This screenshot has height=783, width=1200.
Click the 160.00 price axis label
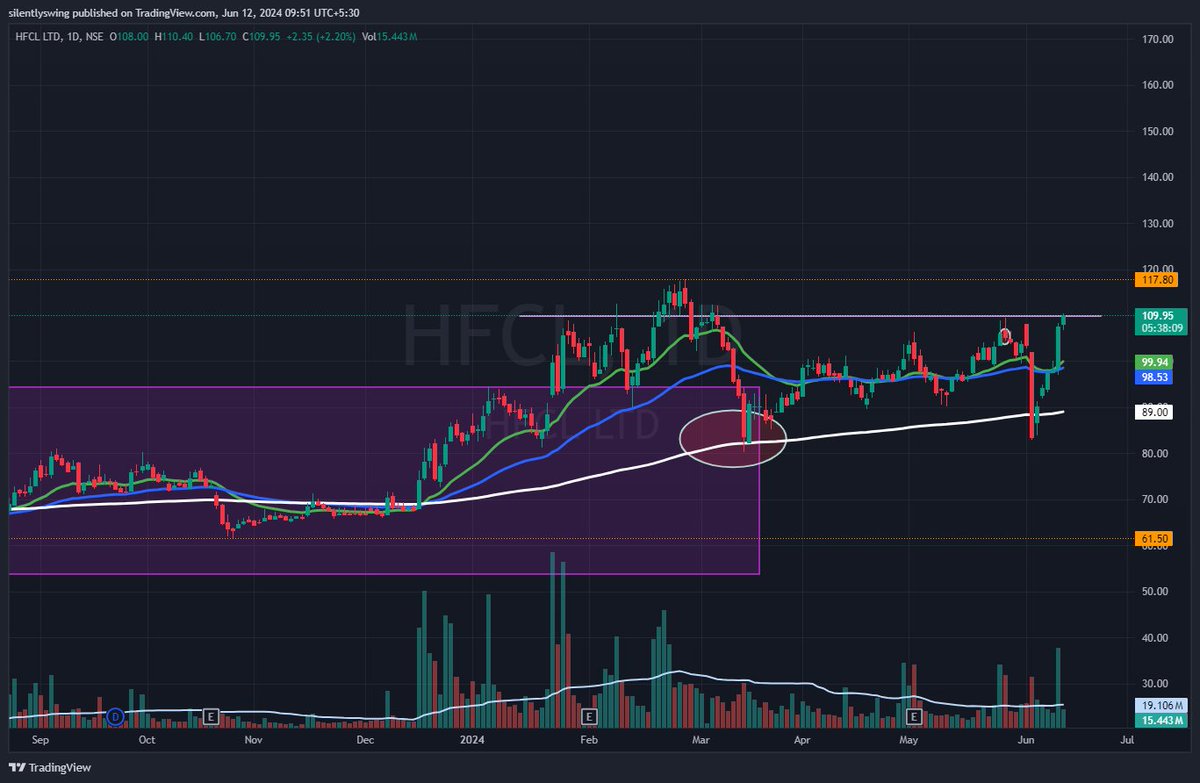point(1158,85)
